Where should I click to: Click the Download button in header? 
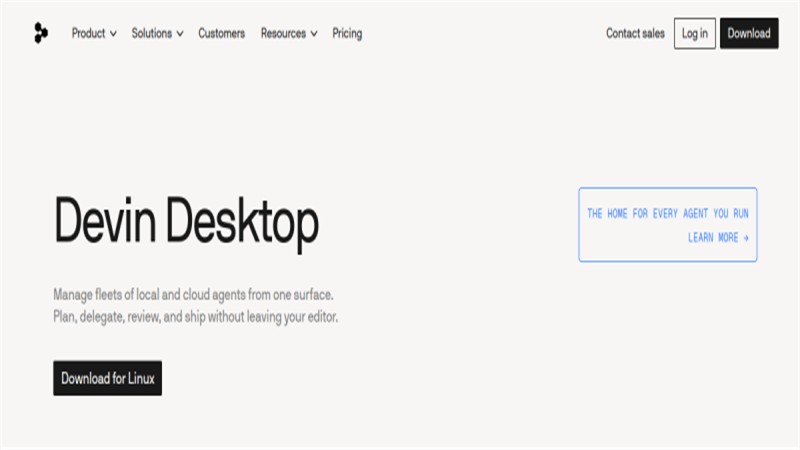749,33
